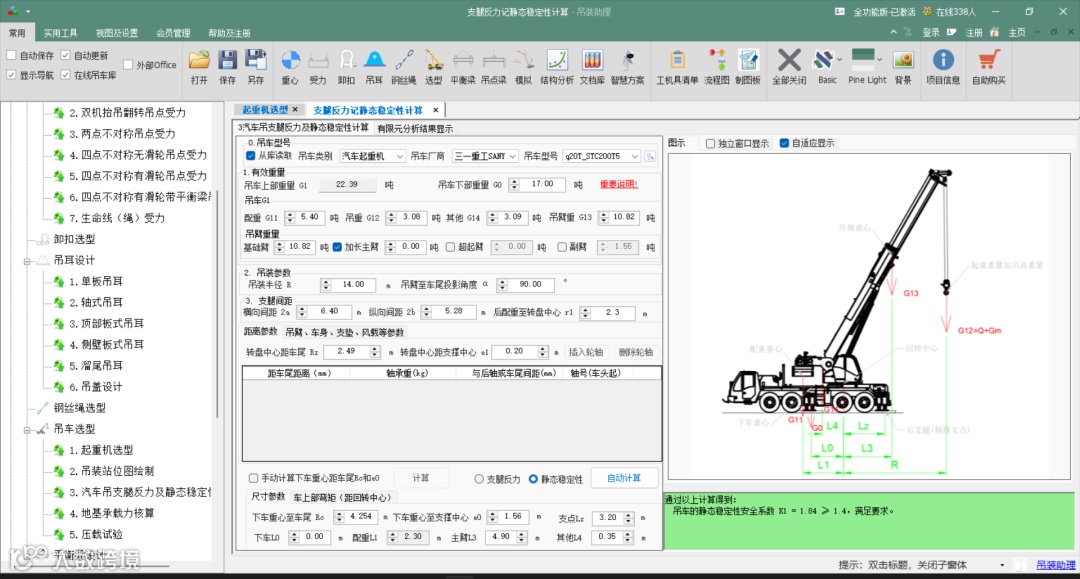Click the search icon beside 吊车型号
Screen dimensions: 1080x579
click(650, 156)
